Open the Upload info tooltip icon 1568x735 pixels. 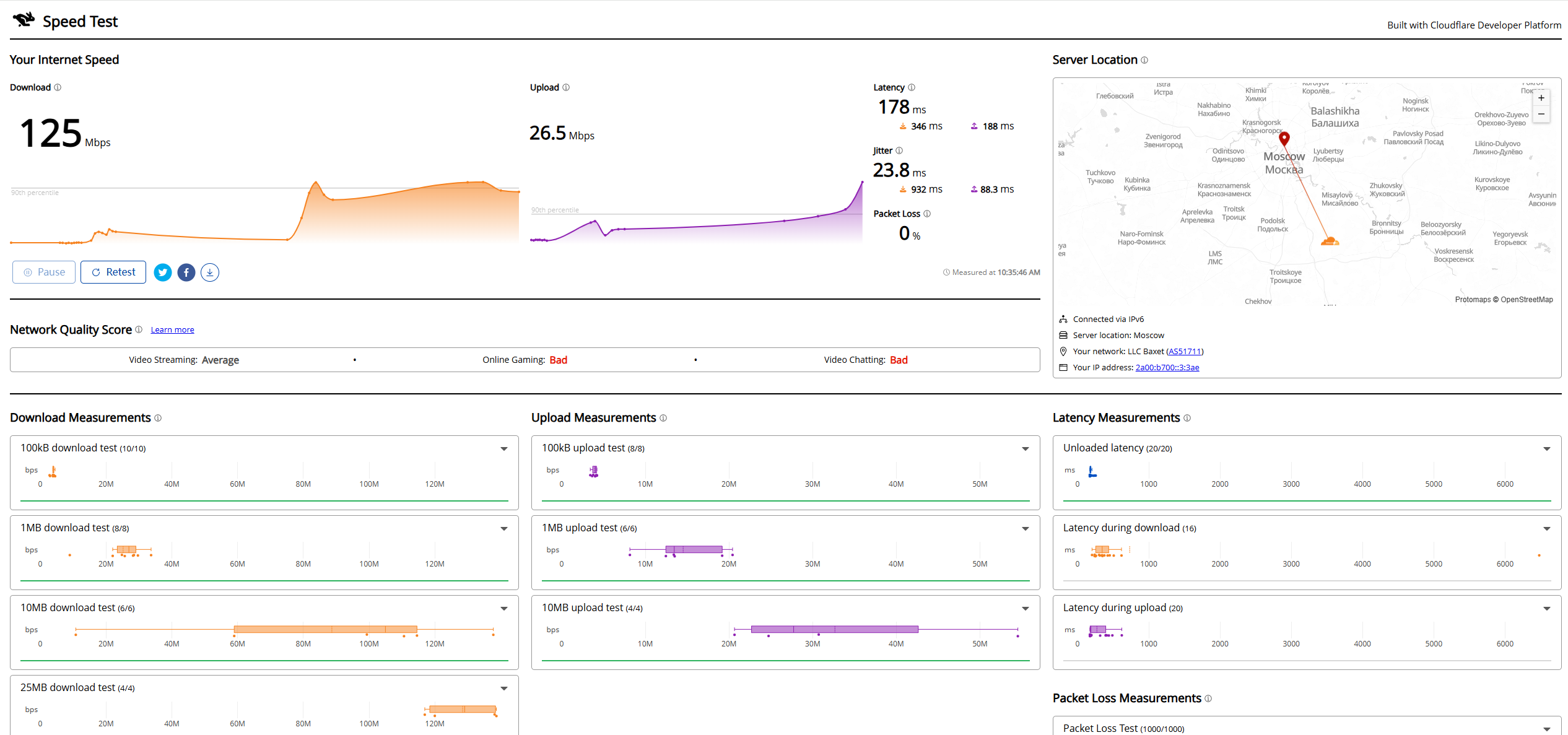click(566, 87)
